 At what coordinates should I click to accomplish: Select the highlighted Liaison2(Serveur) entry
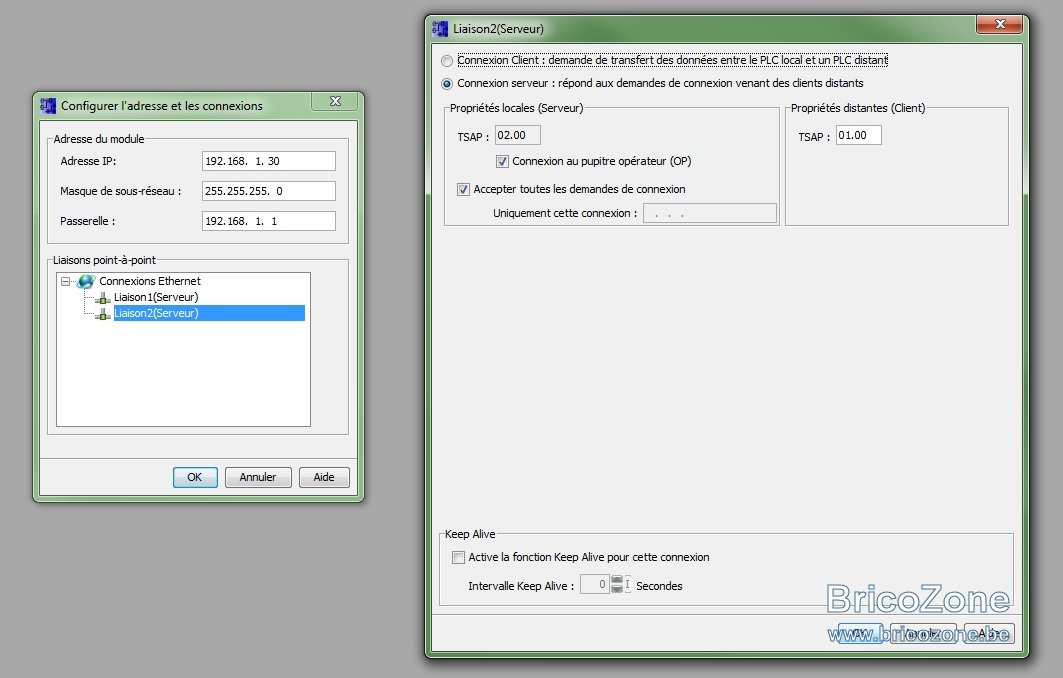point(209,313)
